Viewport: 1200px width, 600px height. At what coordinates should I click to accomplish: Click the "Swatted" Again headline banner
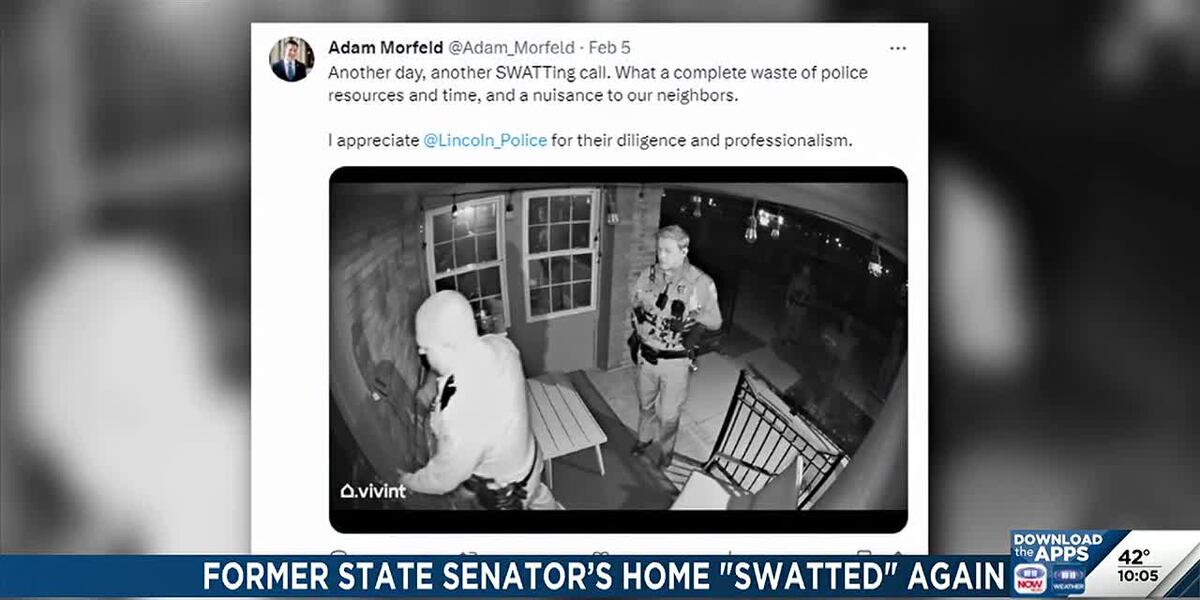tap(603, 578)
